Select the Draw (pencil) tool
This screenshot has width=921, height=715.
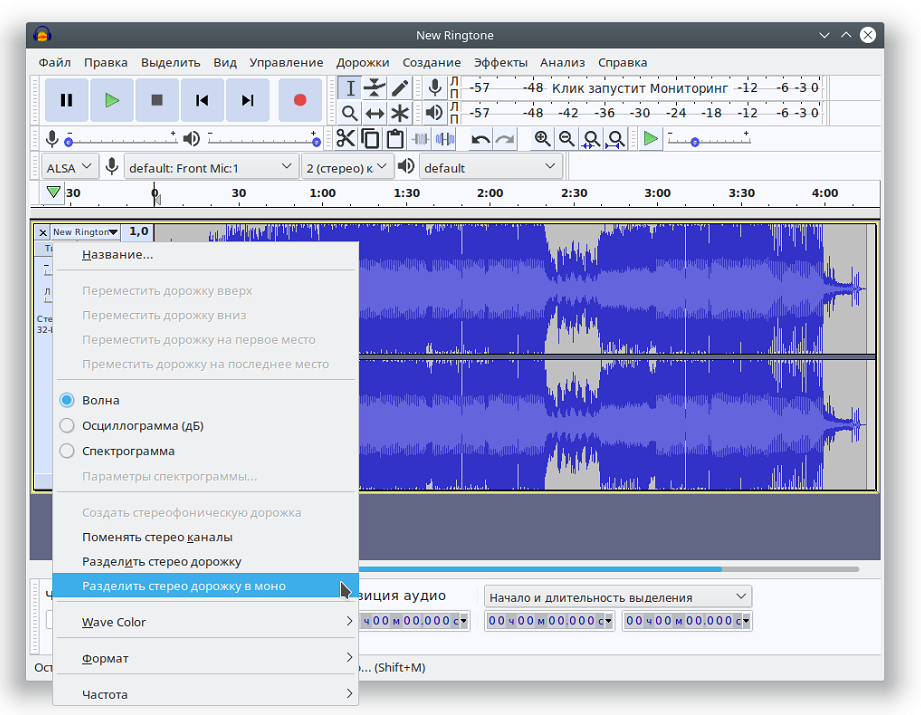pos(400,87)
